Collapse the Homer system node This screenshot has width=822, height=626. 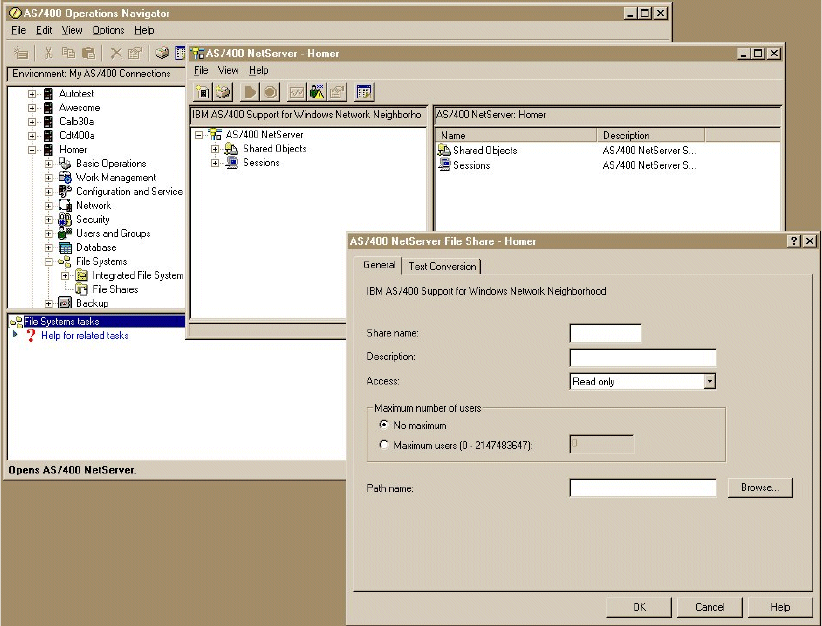pos(32,149)
